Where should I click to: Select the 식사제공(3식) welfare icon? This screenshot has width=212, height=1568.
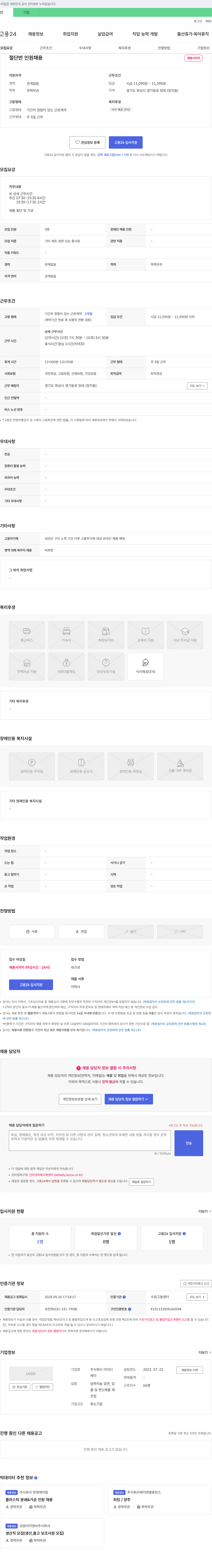pyautogui.click(x=146, y=667)
